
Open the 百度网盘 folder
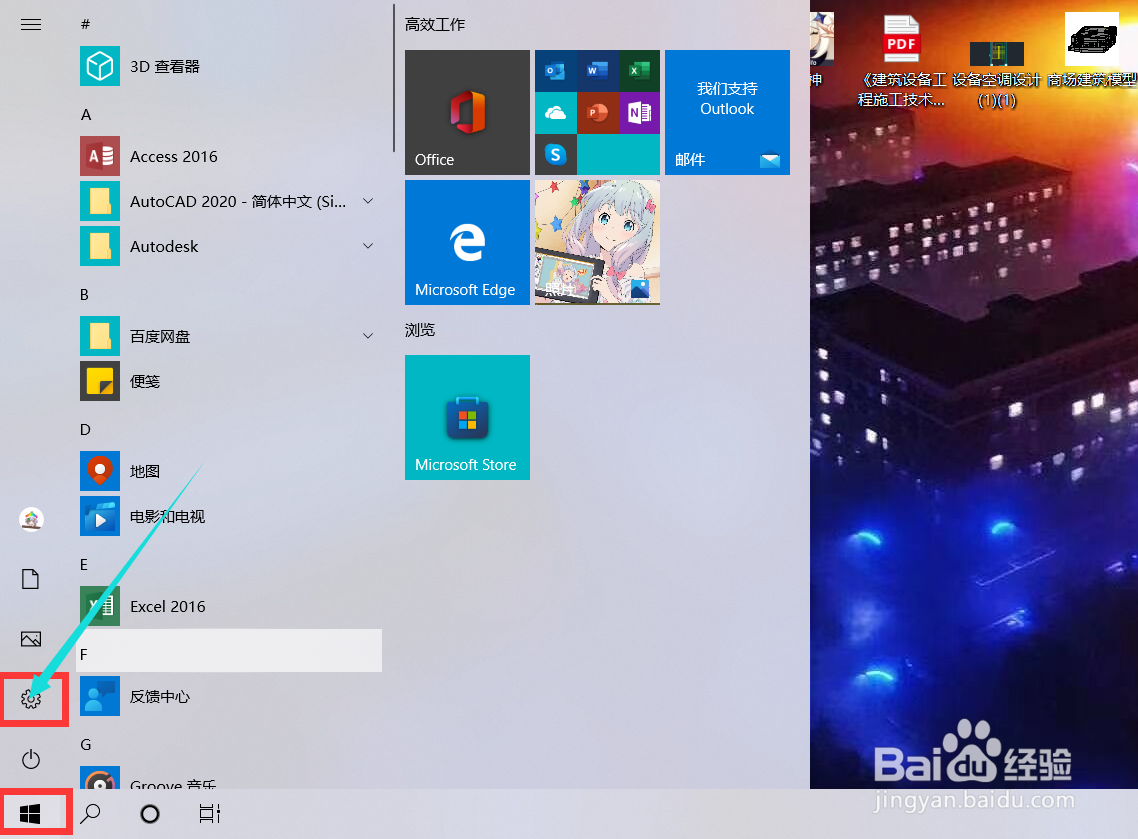pyautogui.click(x=229, y=336)
